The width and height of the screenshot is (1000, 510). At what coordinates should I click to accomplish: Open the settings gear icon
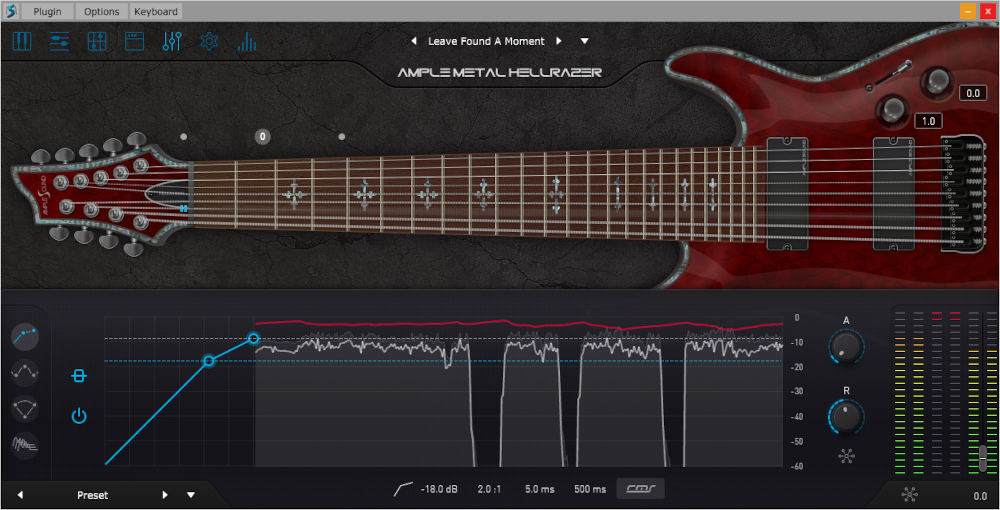coord(209,42)
